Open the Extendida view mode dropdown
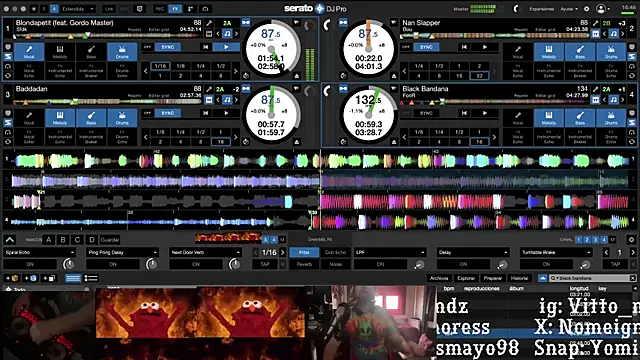 tap(78, 9)
